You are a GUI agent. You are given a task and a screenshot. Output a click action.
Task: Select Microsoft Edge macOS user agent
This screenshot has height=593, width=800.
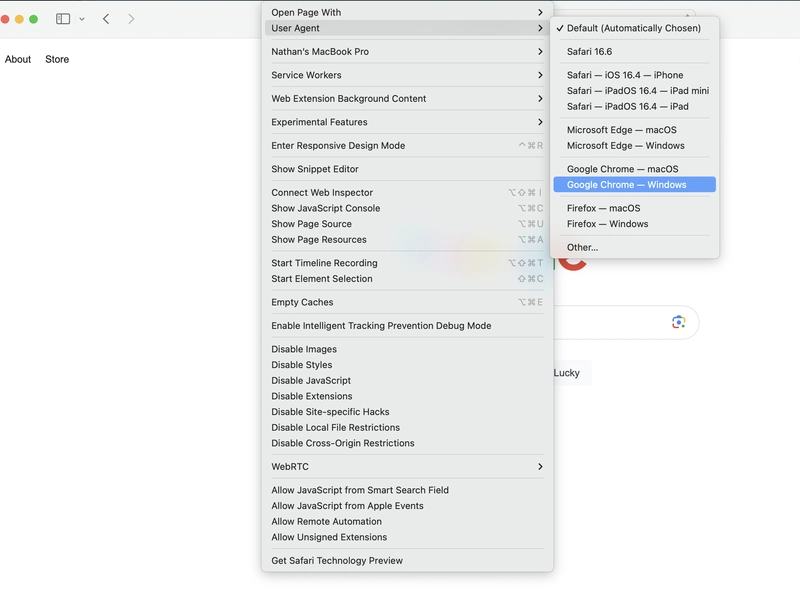[634, 130]
